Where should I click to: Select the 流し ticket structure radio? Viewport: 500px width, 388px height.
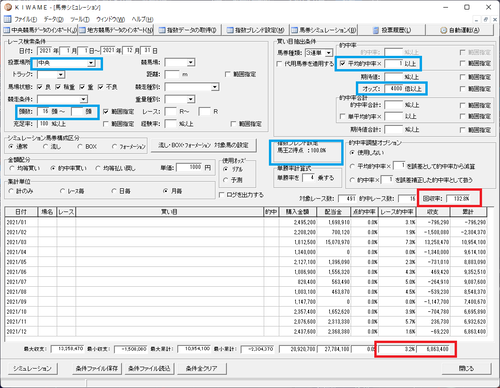[45, 146]
